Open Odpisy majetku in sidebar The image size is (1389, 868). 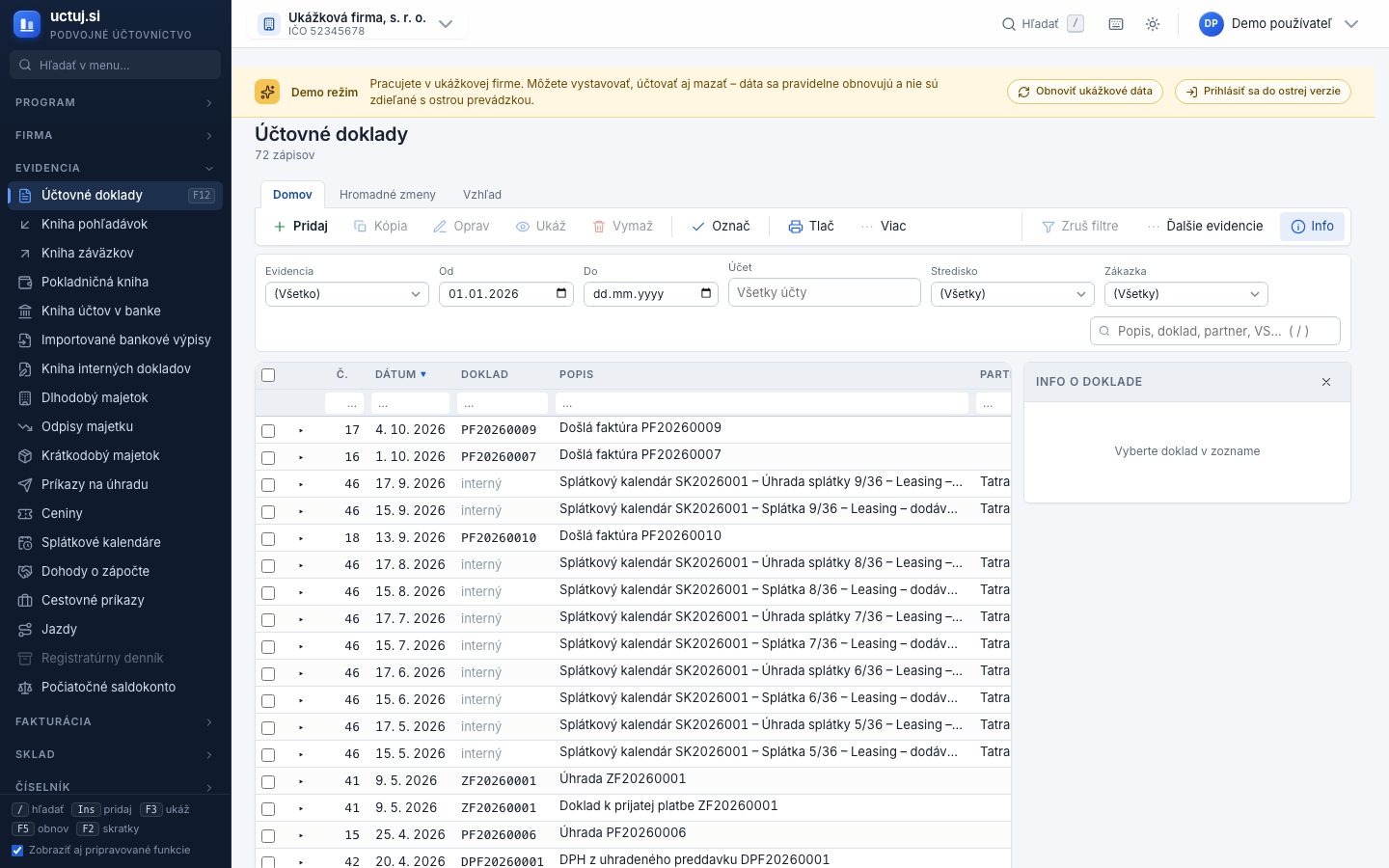coord(115,426)
